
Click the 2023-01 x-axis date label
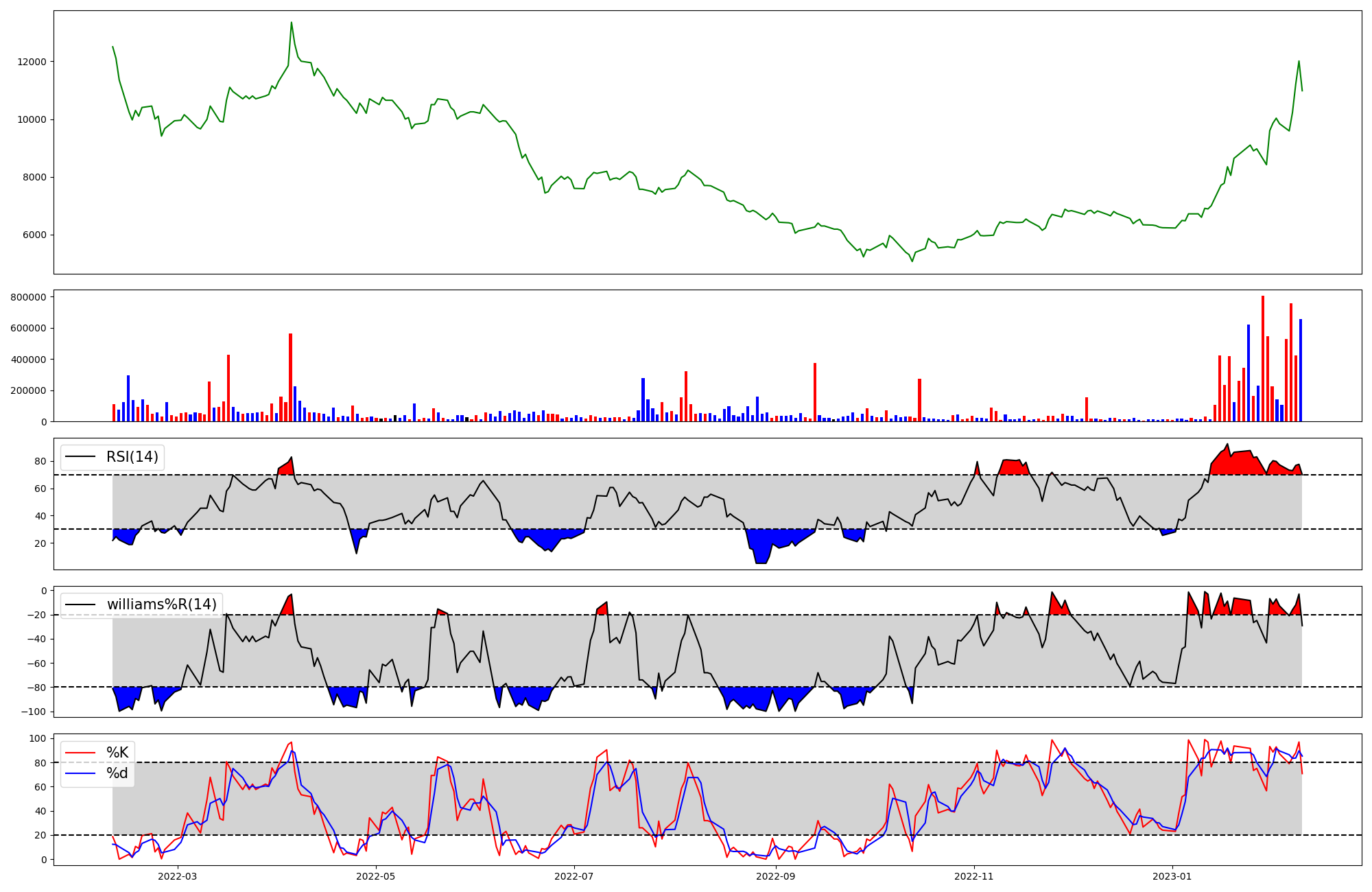1172,876
